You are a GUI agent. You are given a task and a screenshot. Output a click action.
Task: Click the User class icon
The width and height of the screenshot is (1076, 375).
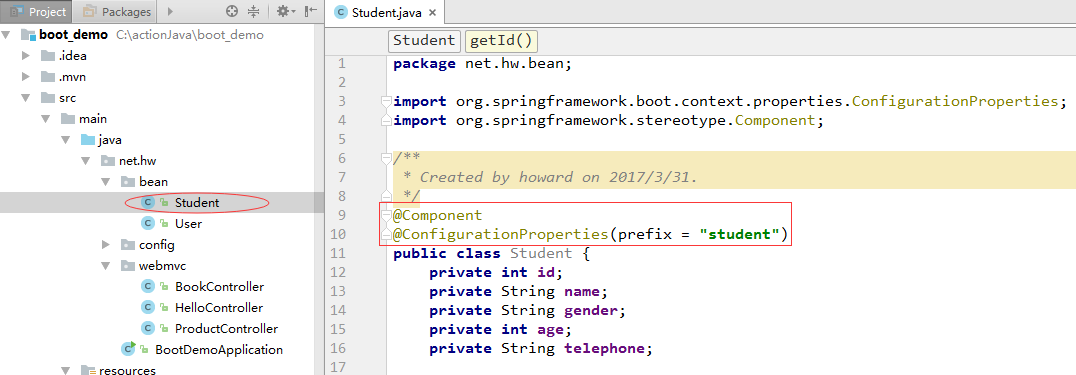(x=148, y=223)
